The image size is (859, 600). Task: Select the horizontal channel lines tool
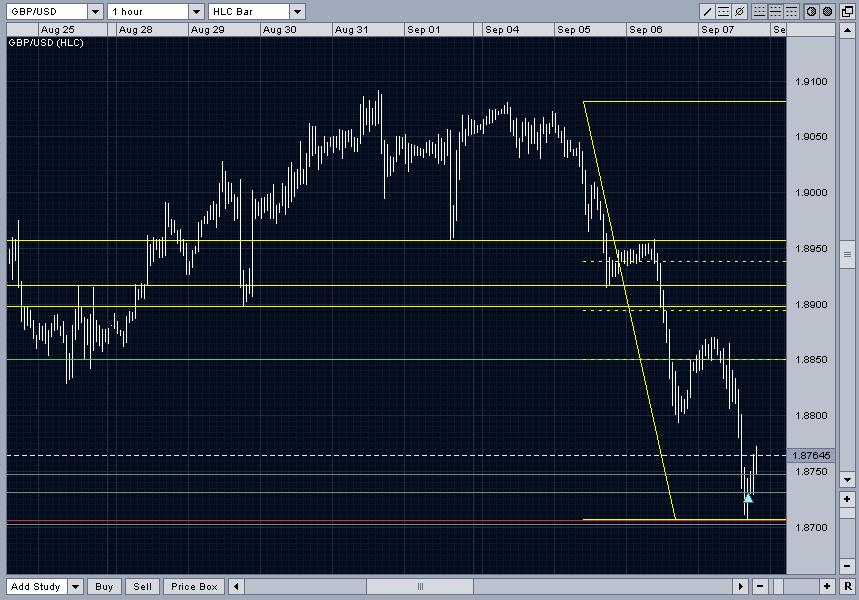[x=723, y=12]
